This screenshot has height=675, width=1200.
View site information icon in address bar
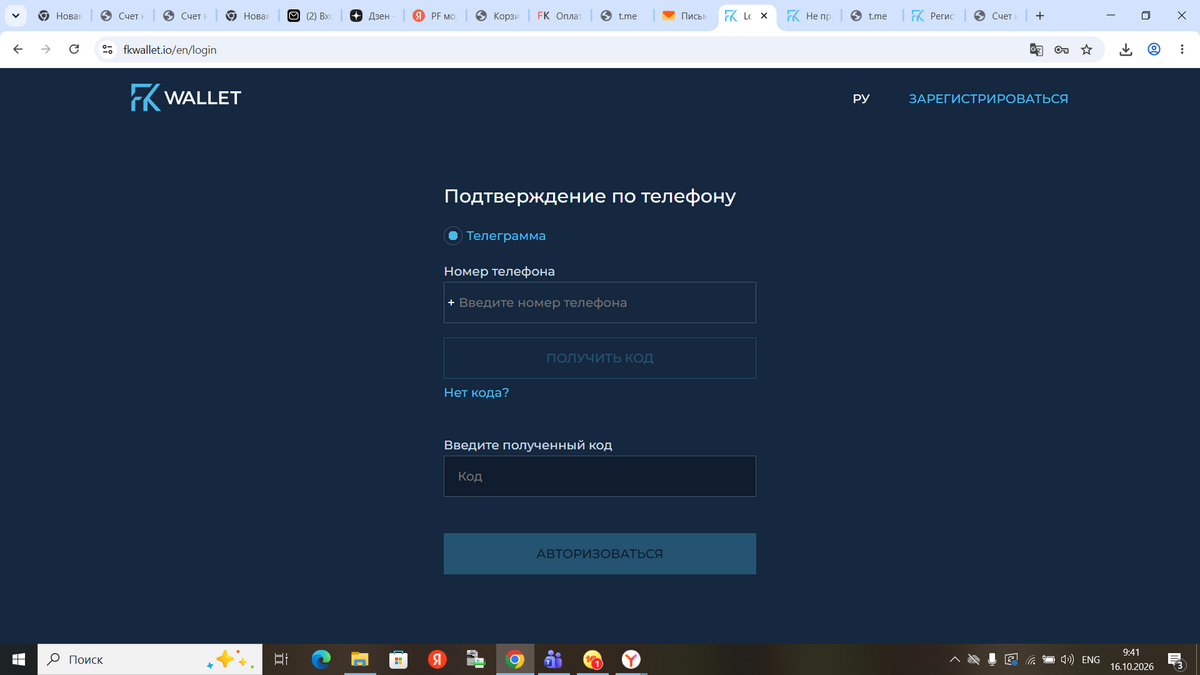click(109, 49)
